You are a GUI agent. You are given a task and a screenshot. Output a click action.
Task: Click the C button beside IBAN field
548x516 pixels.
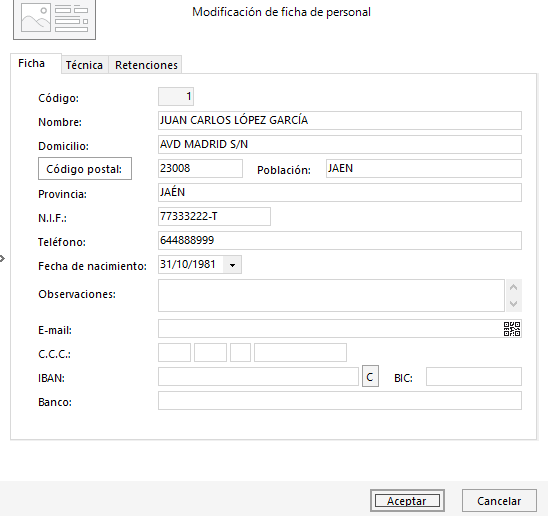tap(370, 377)
